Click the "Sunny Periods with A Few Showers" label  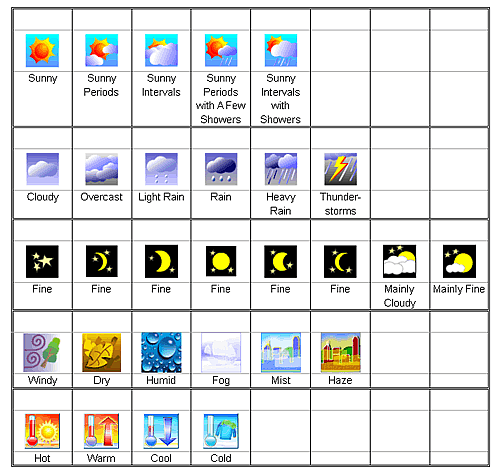coord(221,99)
